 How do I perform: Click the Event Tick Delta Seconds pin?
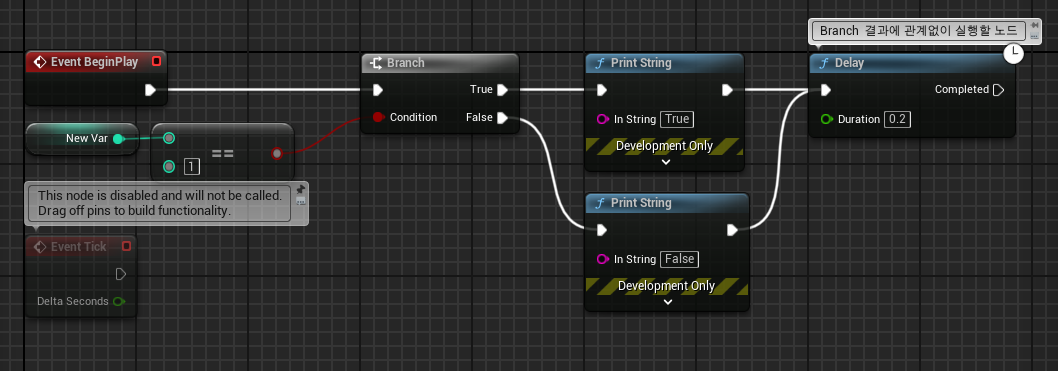click(x=119, y=301)
